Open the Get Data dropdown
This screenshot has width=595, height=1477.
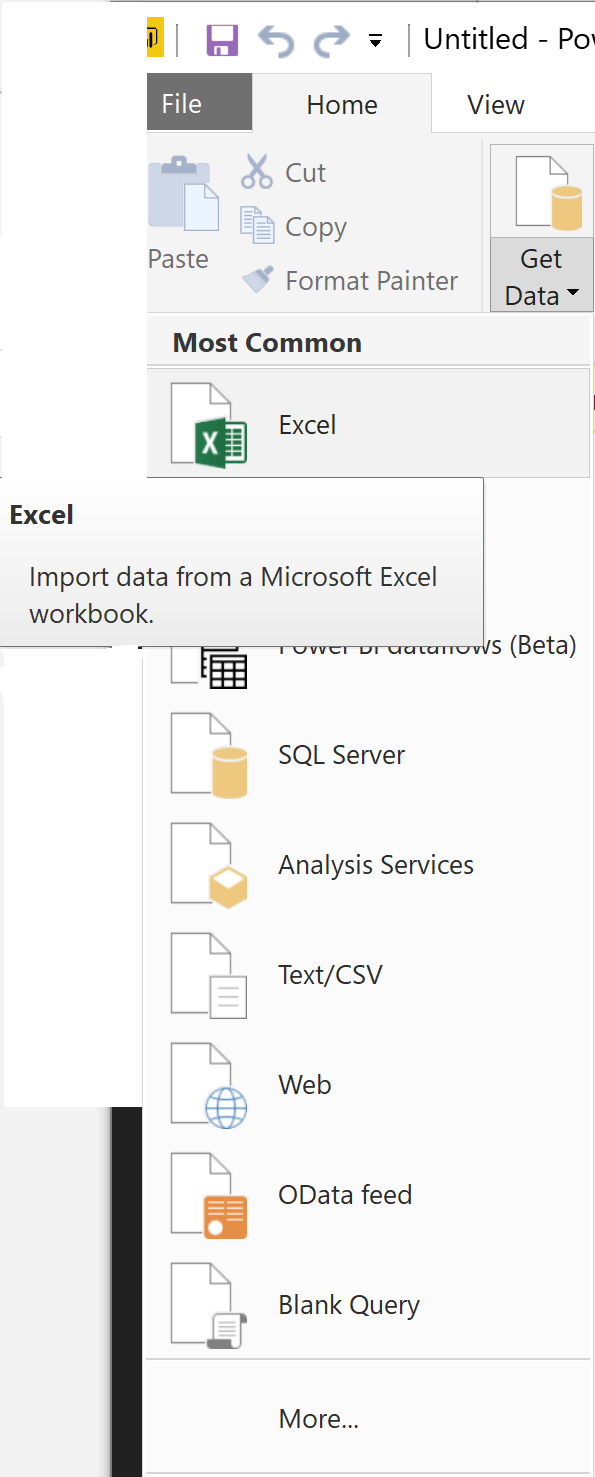tap(541, 277)
